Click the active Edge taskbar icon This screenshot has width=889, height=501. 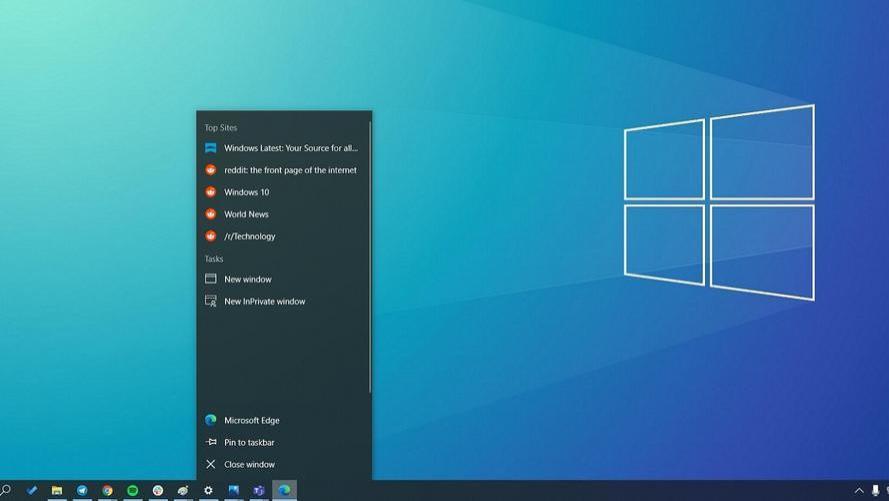tap(284, 490)
